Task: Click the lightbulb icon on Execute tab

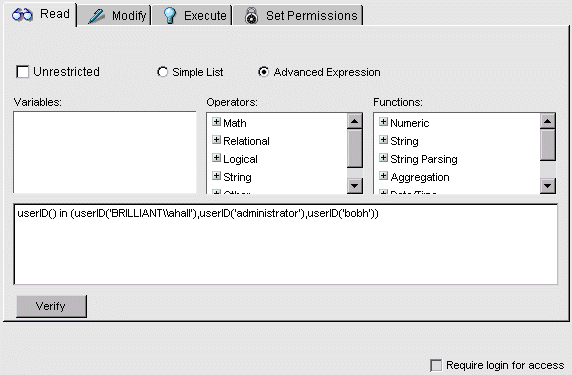Action: pos(170,16)
